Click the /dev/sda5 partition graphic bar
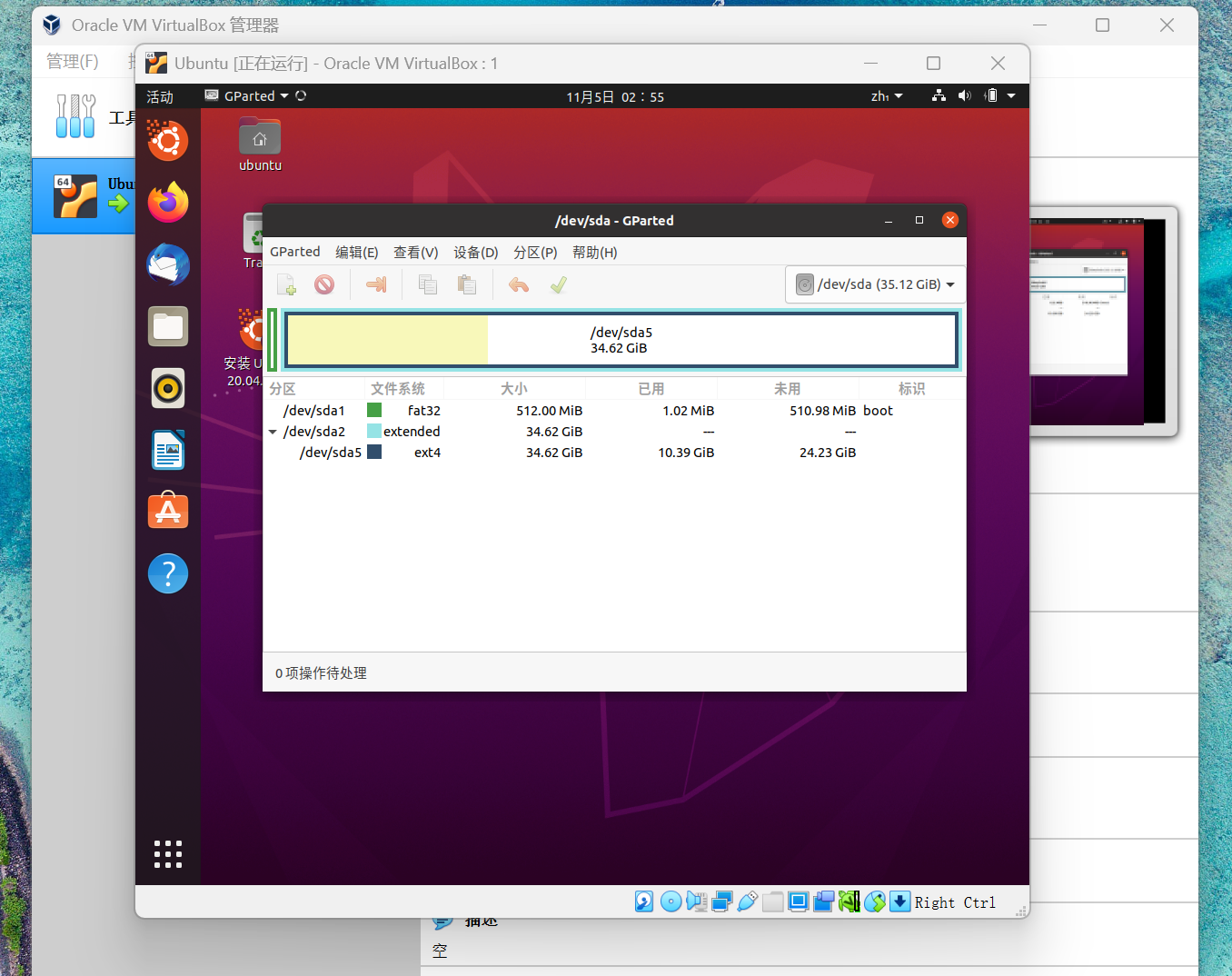The image size is (1232, 976). [x=621, y=340]
